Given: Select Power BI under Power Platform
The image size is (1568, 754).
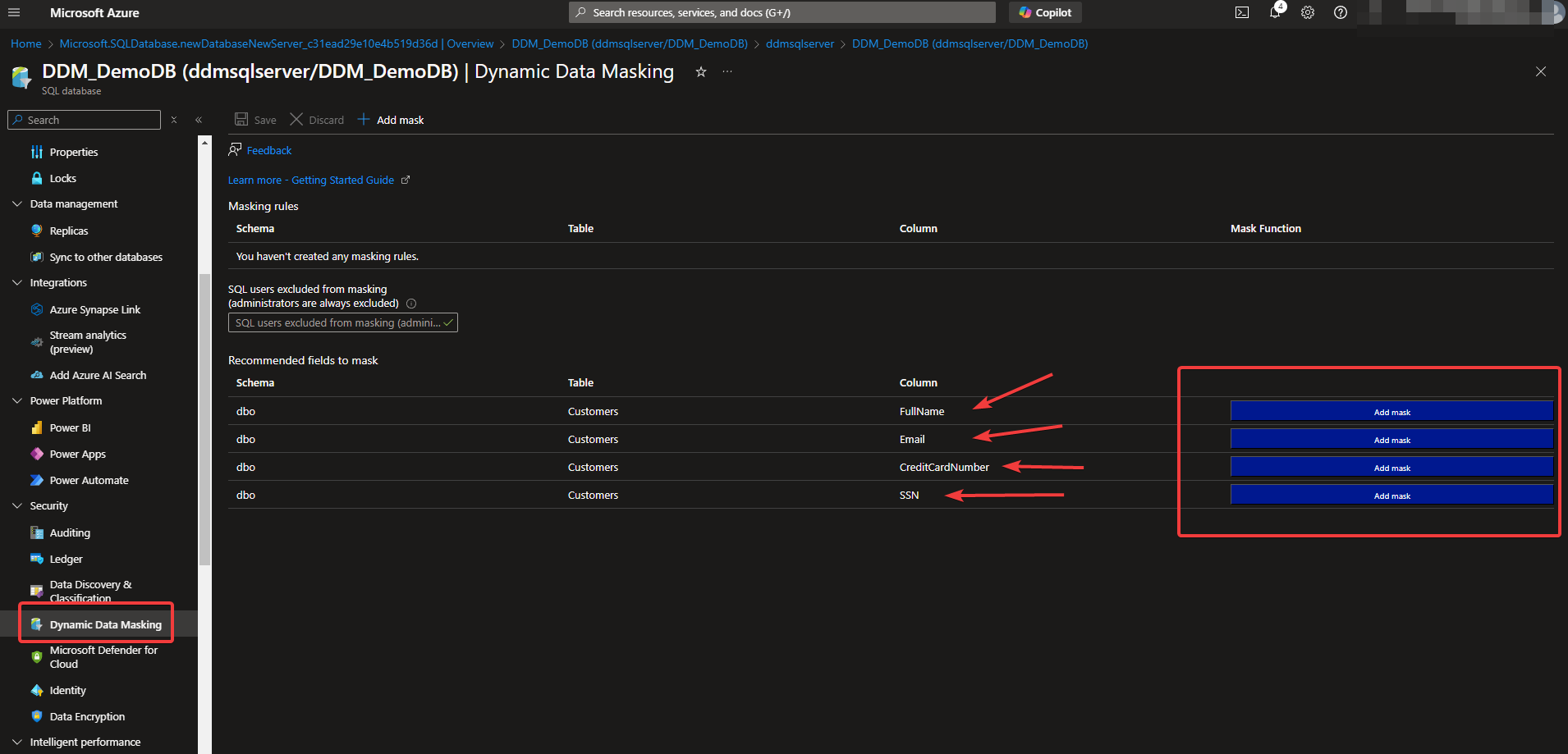Looking at the screenshot, I should [68, 427].
